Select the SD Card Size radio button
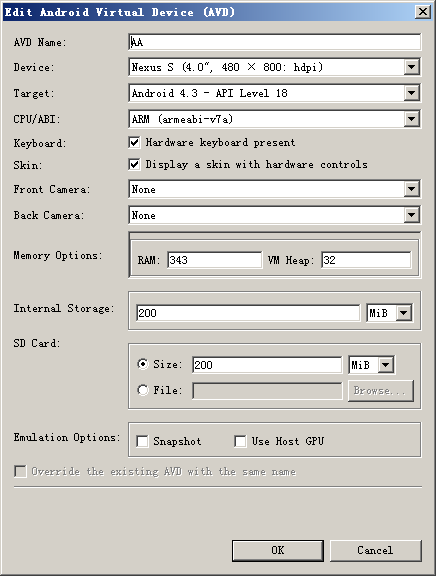This screenshot has width=436, height=576. 143,364
